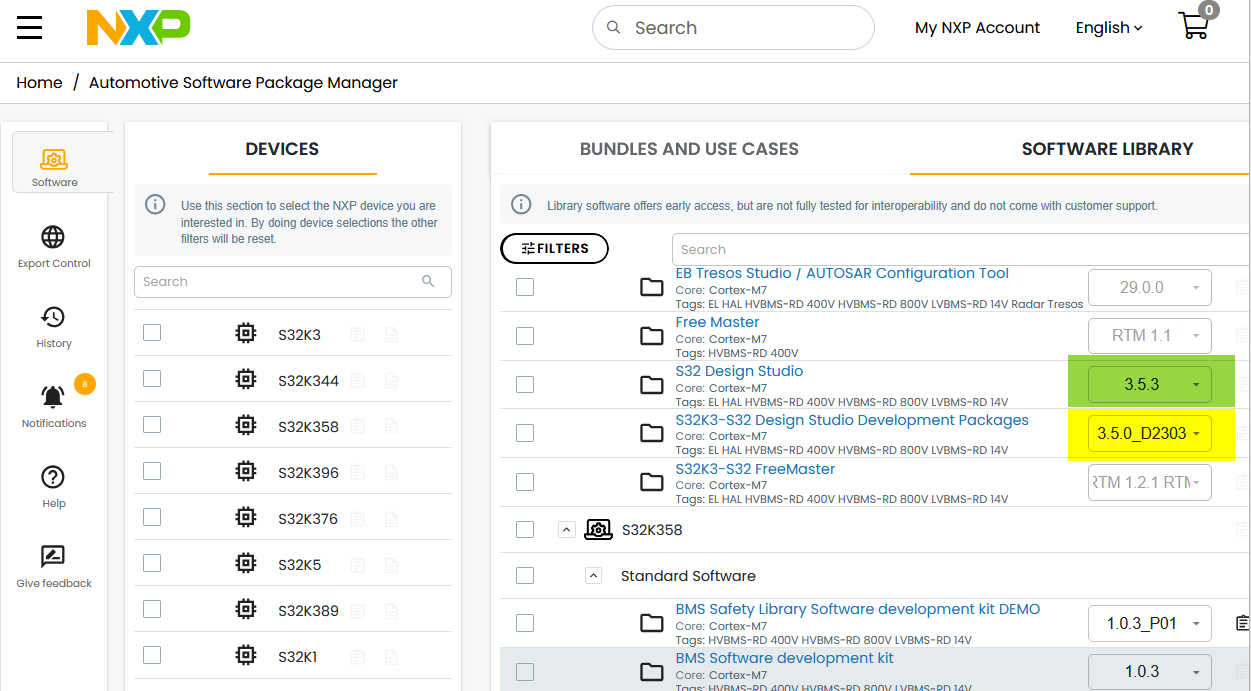The width and height of the screenshot is (1251, 691).
Task: Check the S32K344 device checkbox
Action: coord(152,378)
